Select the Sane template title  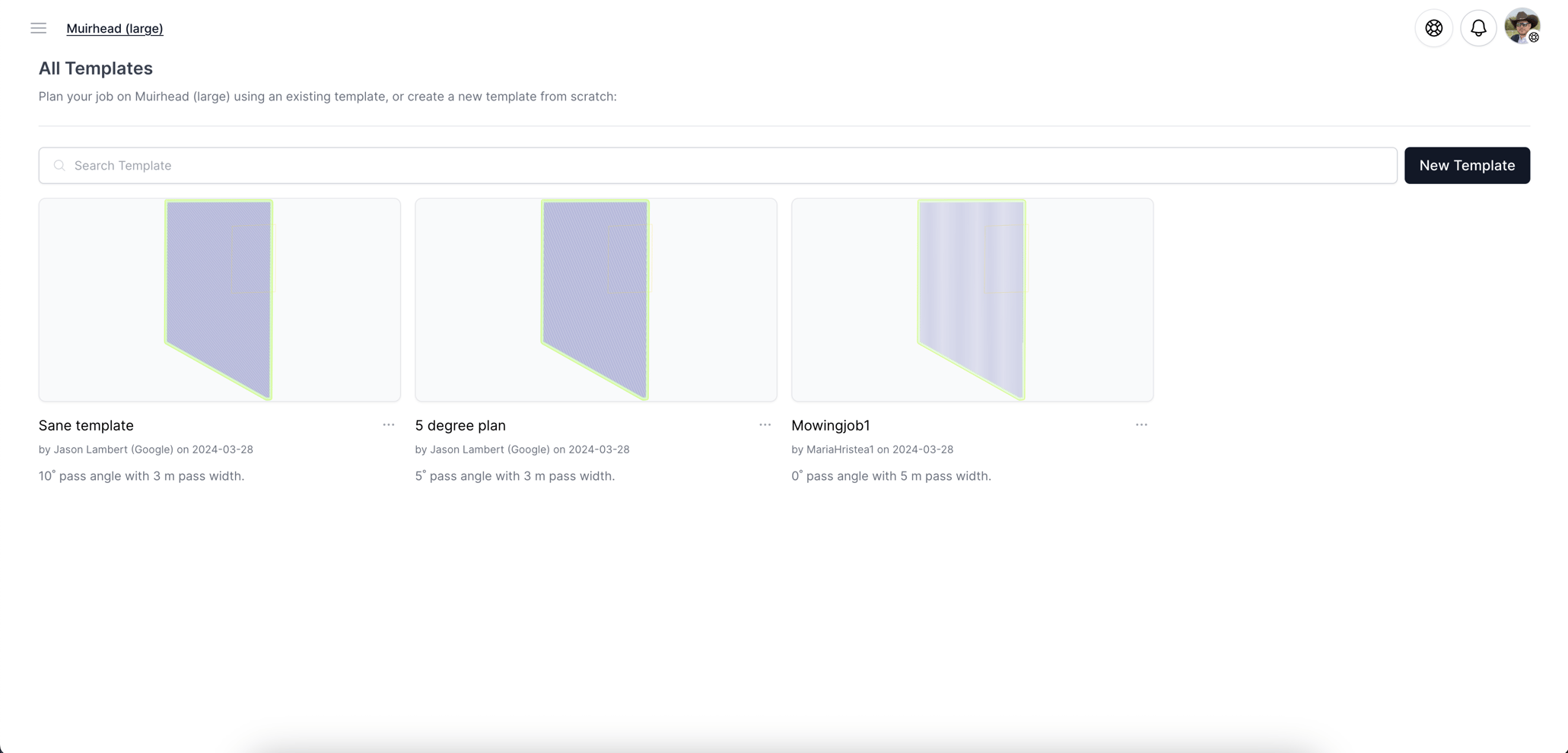tap(86, 425)
